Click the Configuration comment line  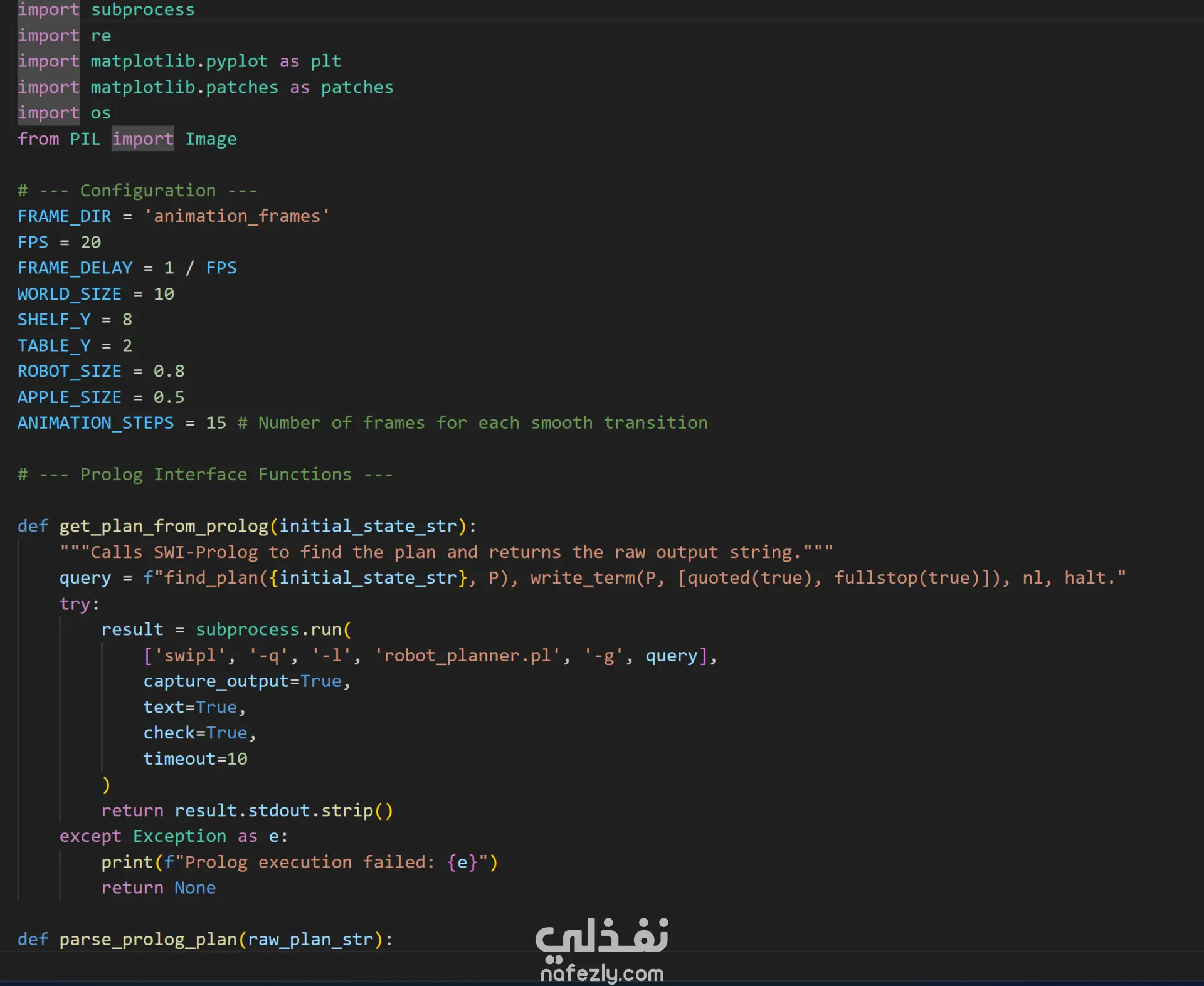[x=137, y=191]
